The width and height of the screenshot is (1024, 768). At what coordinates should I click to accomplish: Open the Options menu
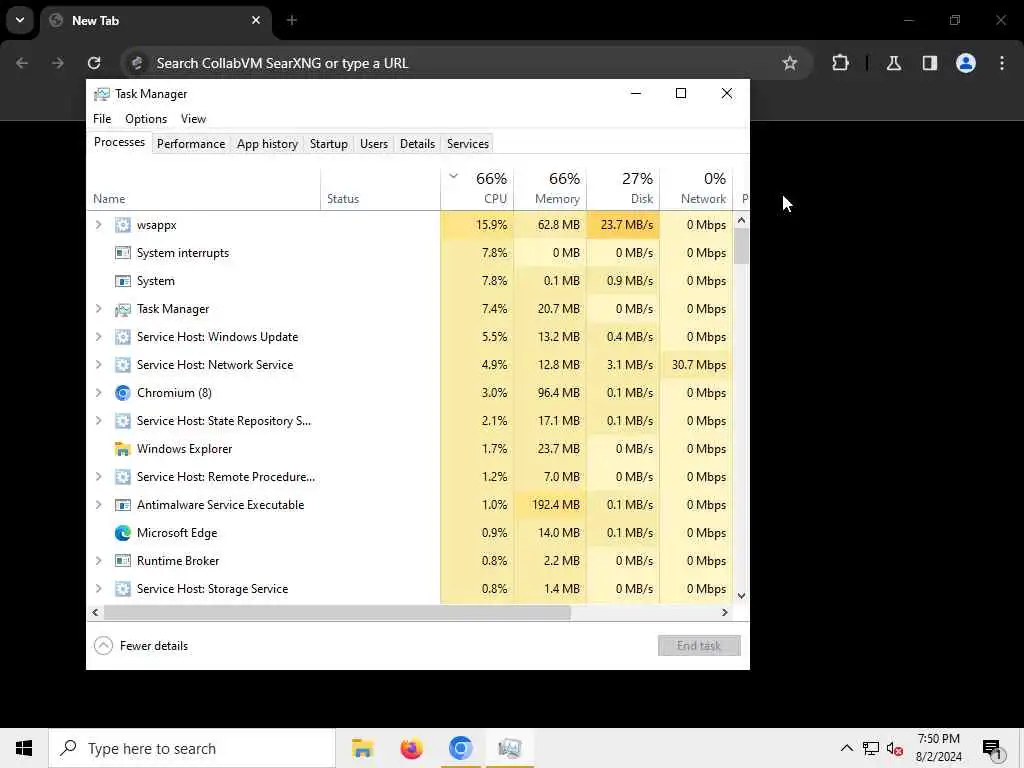pyautogui.click(x=146, y=119)
